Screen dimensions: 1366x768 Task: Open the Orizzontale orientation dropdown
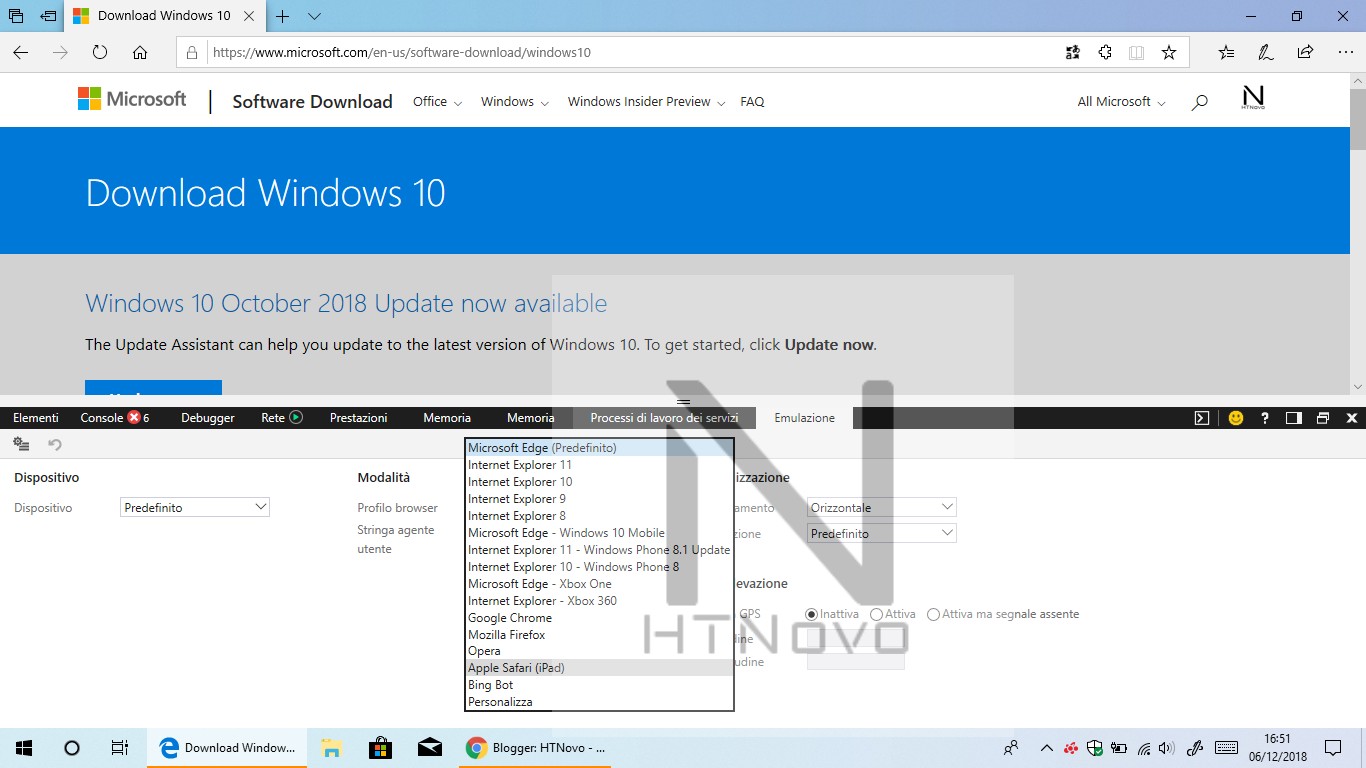[882, 507]
